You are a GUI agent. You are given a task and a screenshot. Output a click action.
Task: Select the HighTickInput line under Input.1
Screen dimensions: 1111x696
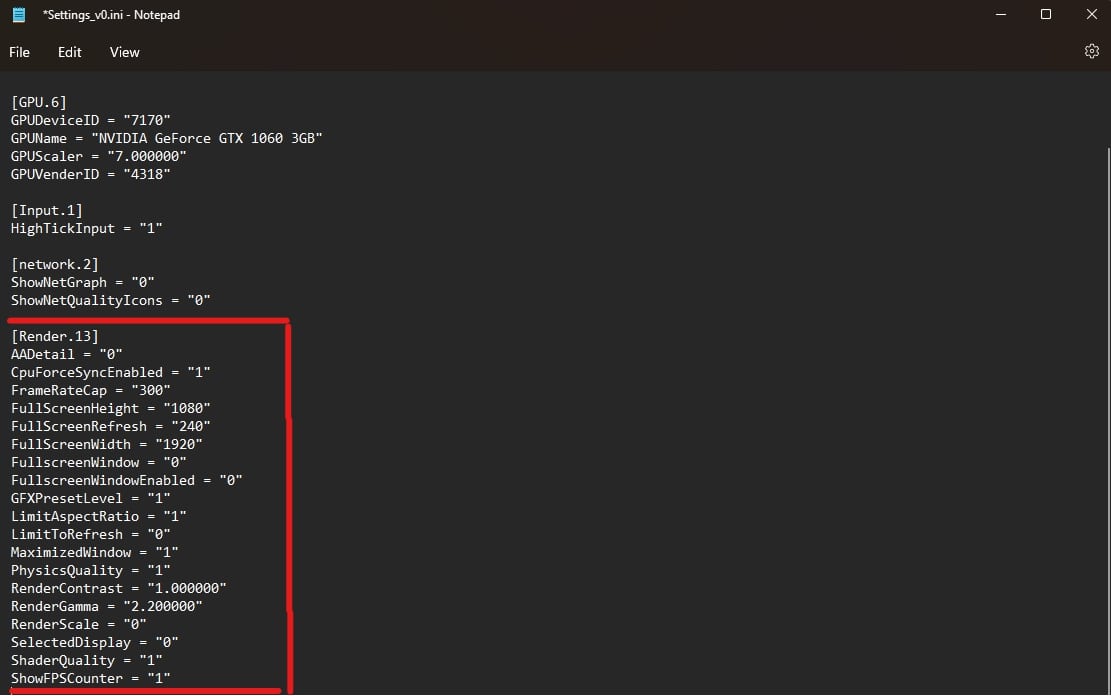86,228
